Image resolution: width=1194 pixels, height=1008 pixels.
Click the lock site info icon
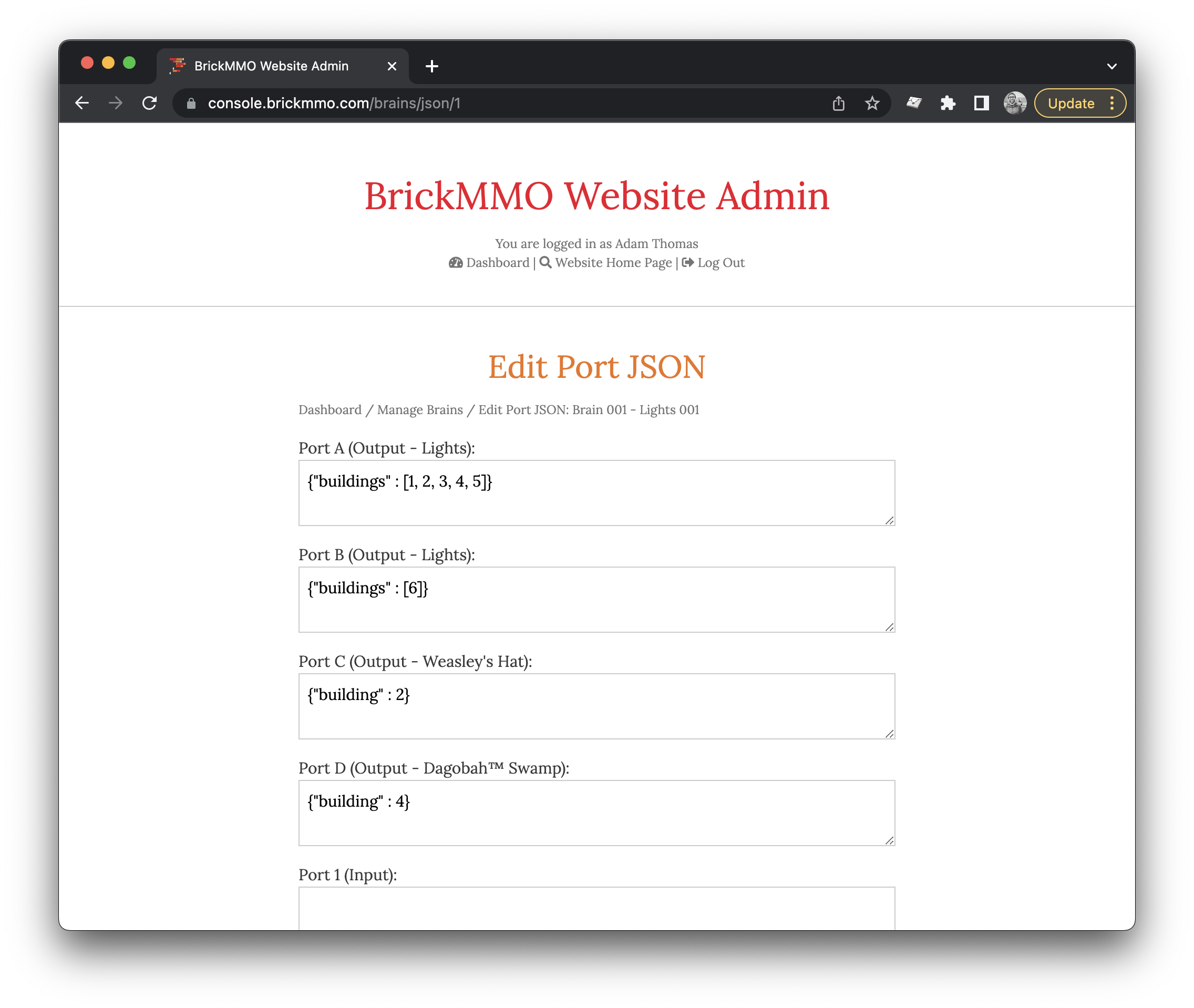(x=191, y=104)
